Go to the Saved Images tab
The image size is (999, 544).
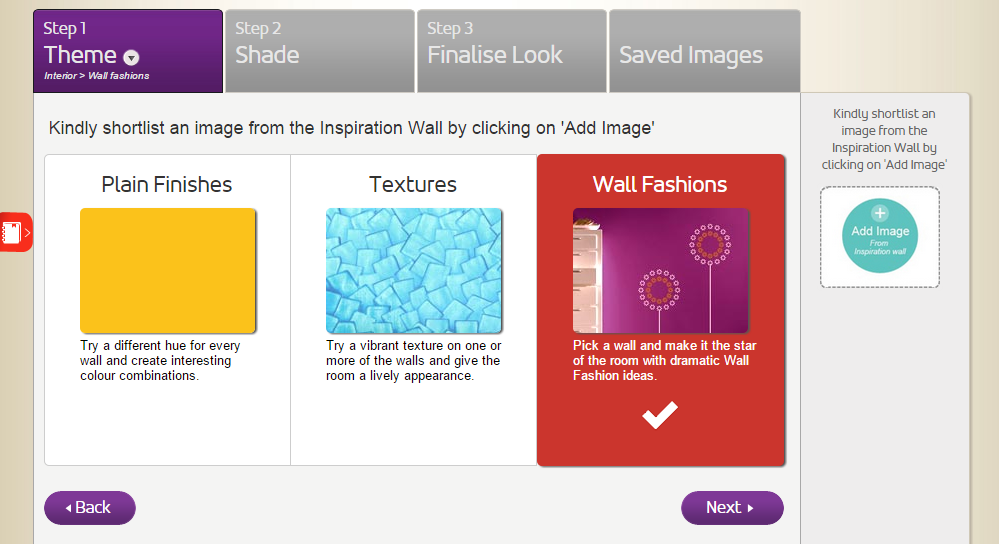coord(703,55)
